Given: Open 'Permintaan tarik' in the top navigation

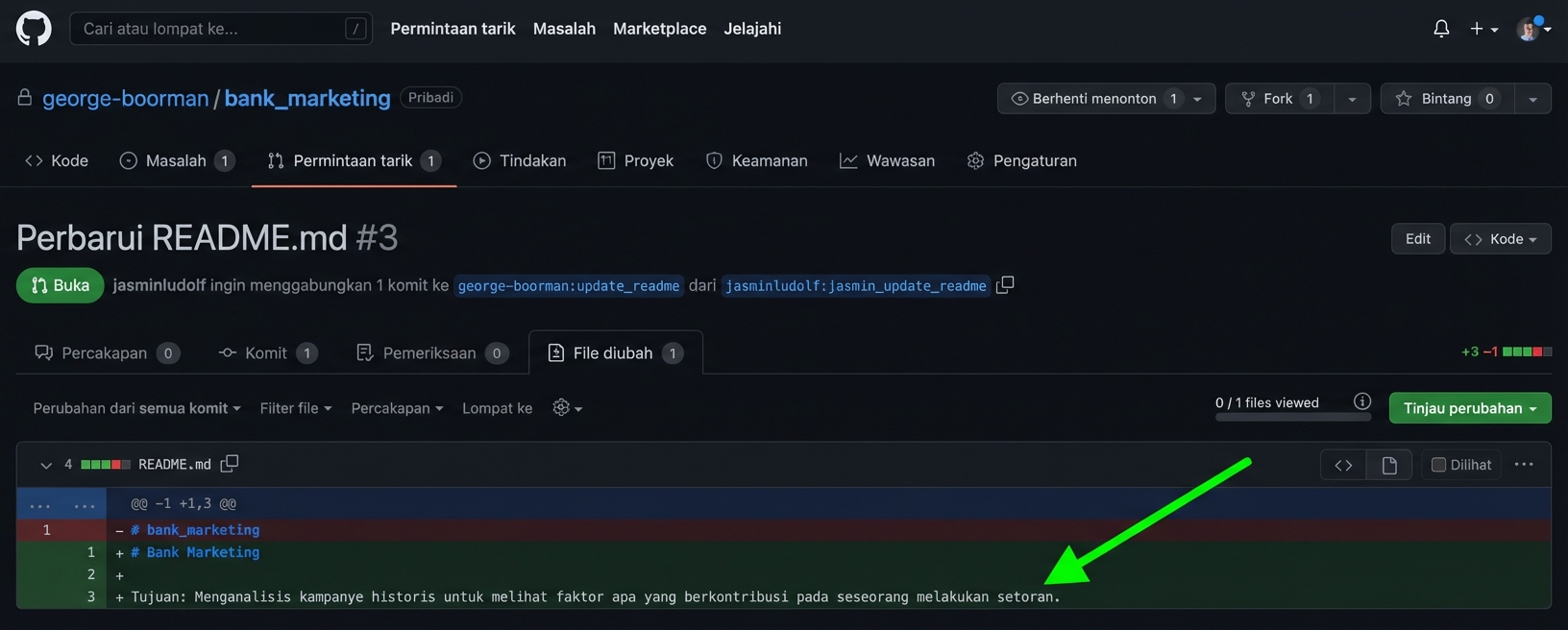Looking at the screenshot, I should click(453, 29).
